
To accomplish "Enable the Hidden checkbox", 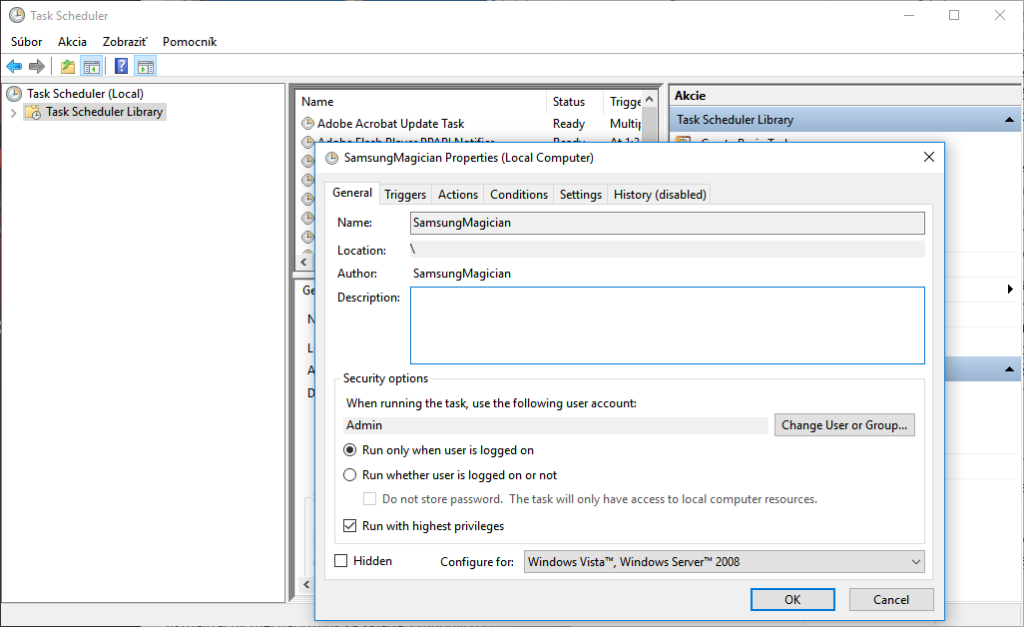I will [341, 561].
